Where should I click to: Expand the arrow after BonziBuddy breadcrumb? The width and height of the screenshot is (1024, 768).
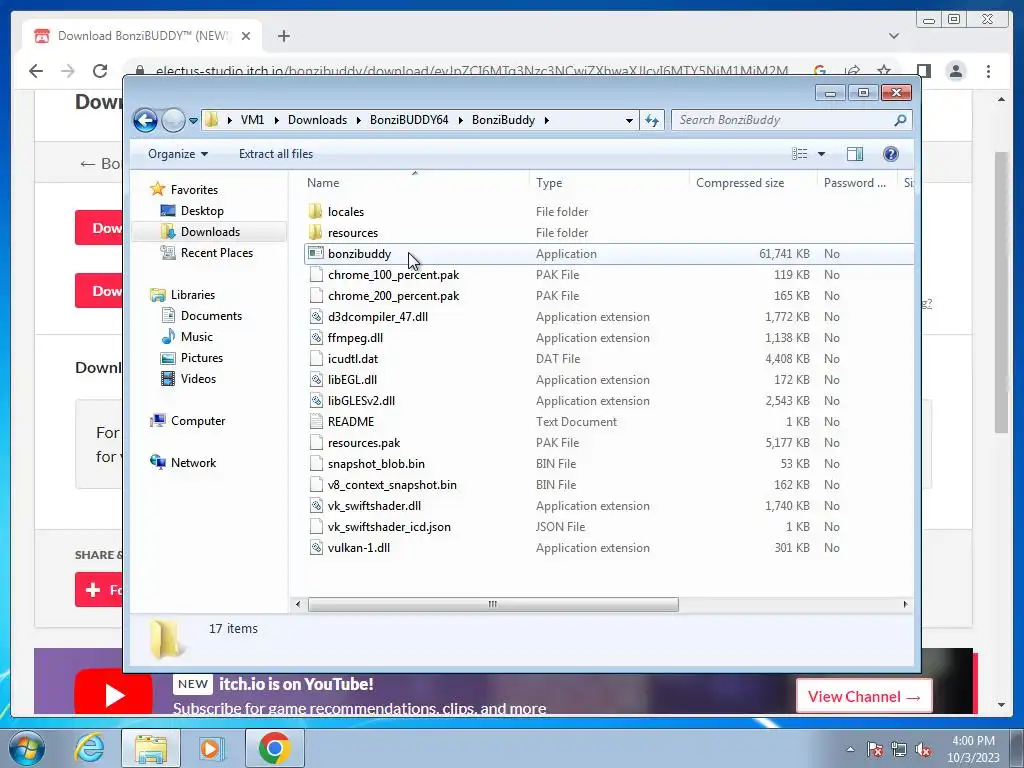point(547,121)
